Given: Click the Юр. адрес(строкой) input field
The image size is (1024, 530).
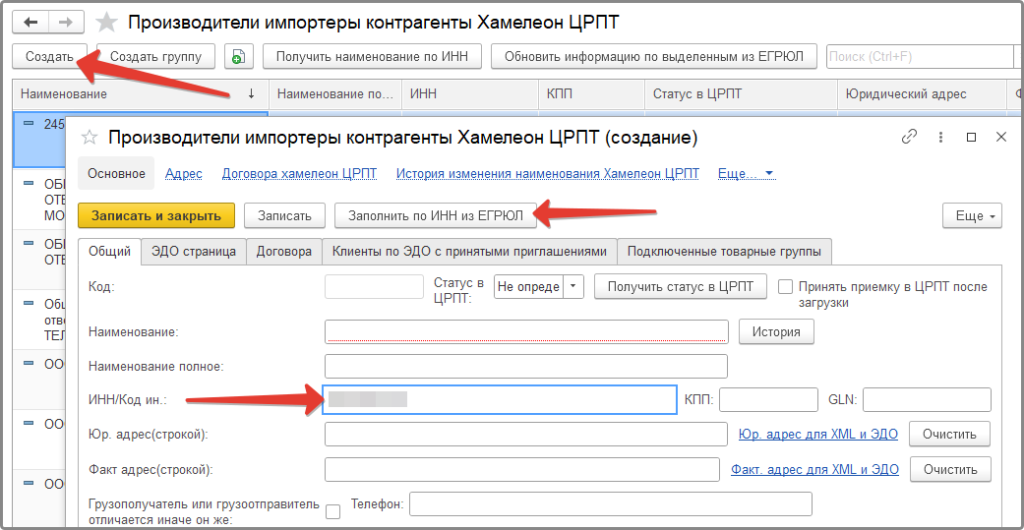Looking at the screenshot, I should pos(526,434).
